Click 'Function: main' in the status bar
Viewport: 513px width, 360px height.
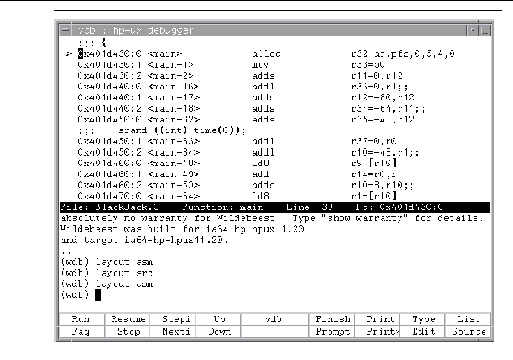coord(223,207)
